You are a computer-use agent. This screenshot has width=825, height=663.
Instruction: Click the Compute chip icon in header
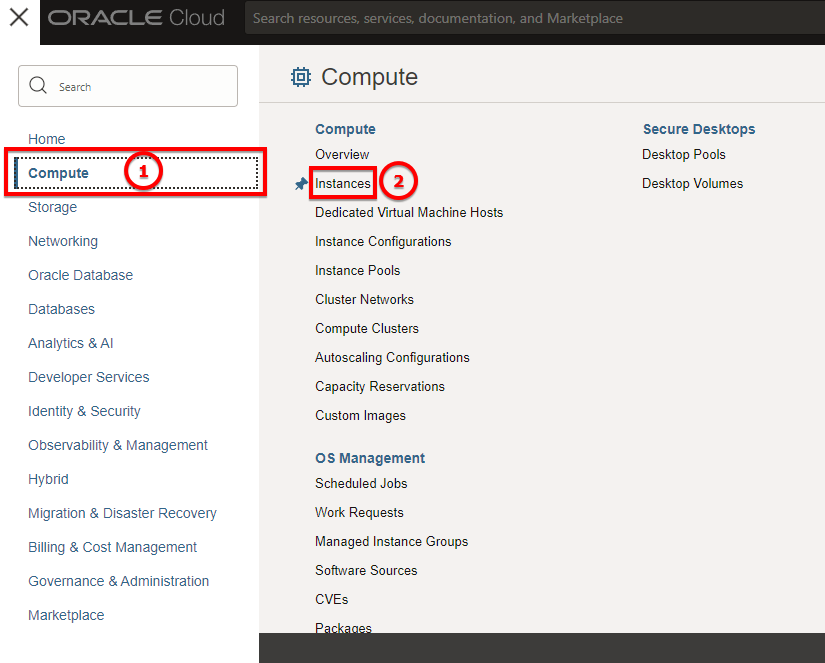(301, 77)
